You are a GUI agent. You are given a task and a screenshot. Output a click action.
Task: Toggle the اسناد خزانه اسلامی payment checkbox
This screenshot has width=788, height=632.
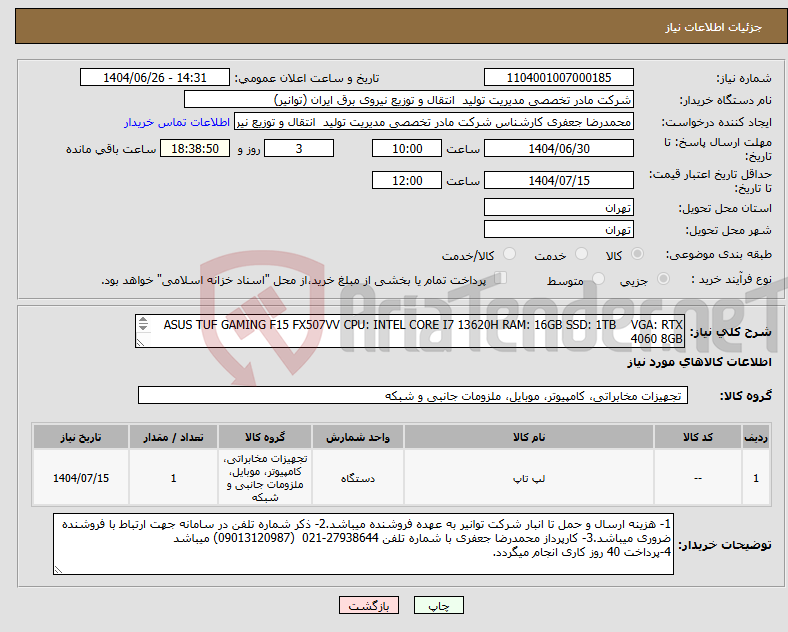[501, 277]
